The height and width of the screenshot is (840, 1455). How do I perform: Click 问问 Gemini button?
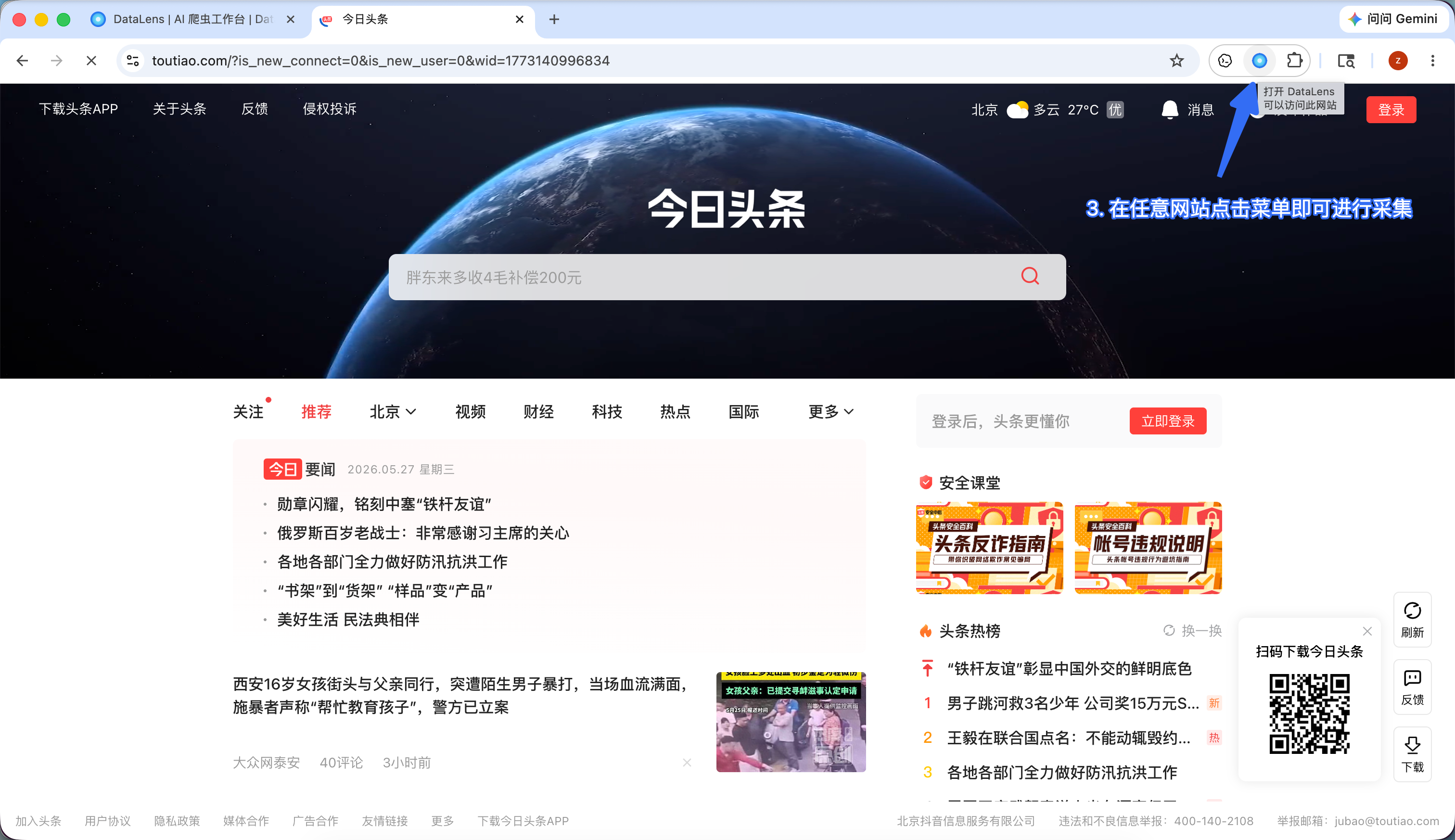tap(1393, 19)
